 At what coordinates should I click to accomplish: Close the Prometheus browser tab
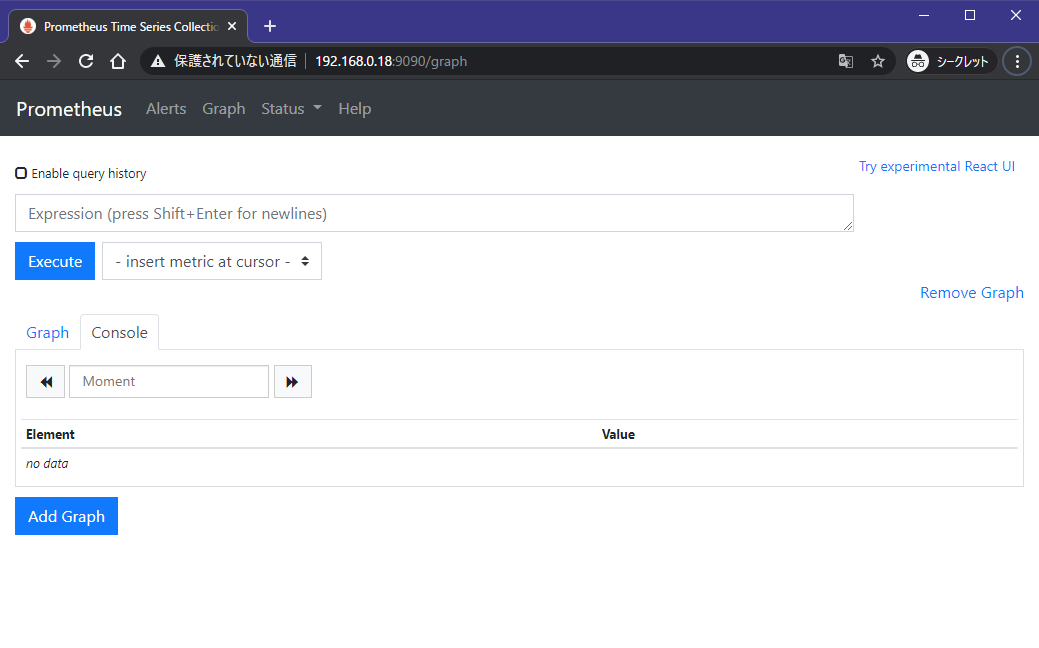232,27
